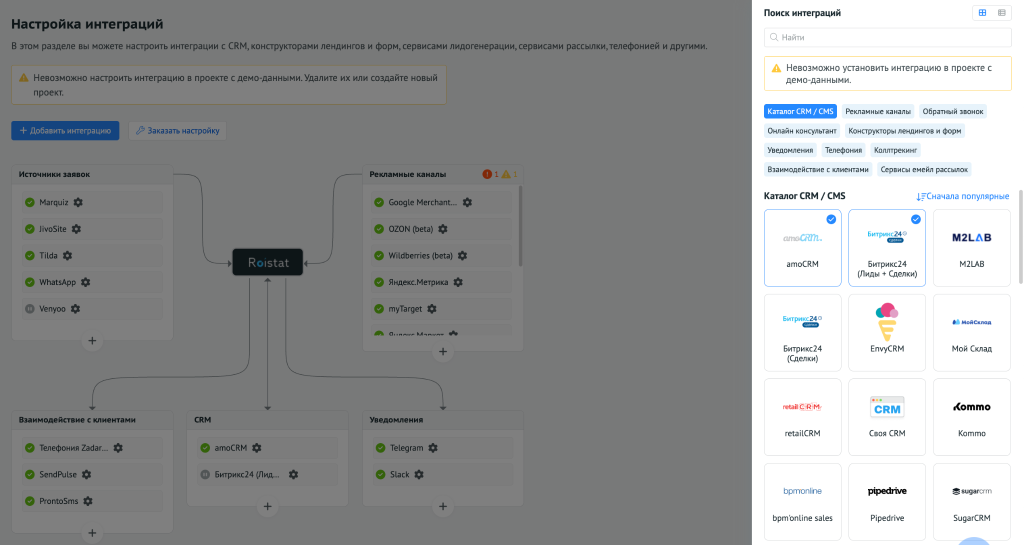Choose the Своя CRM integration card
The height and width of the screenshot is (545, 1024).
coord(887,417)
